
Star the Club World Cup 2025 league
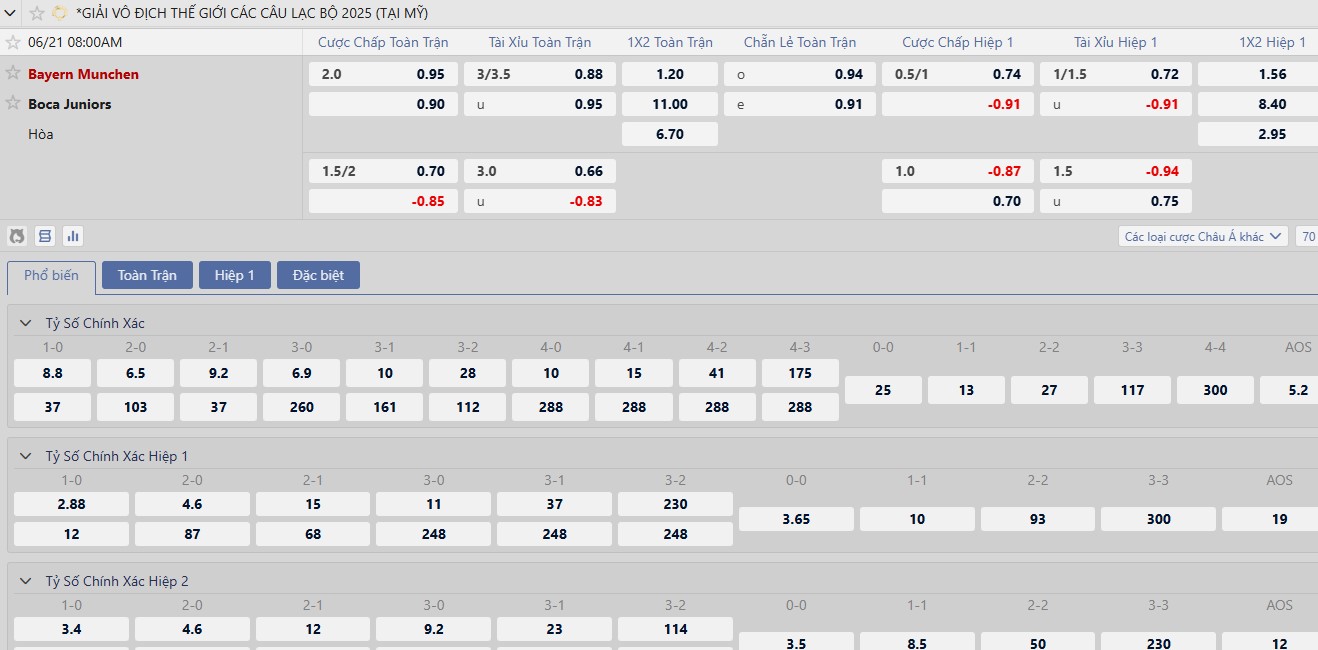click(37, 13)
